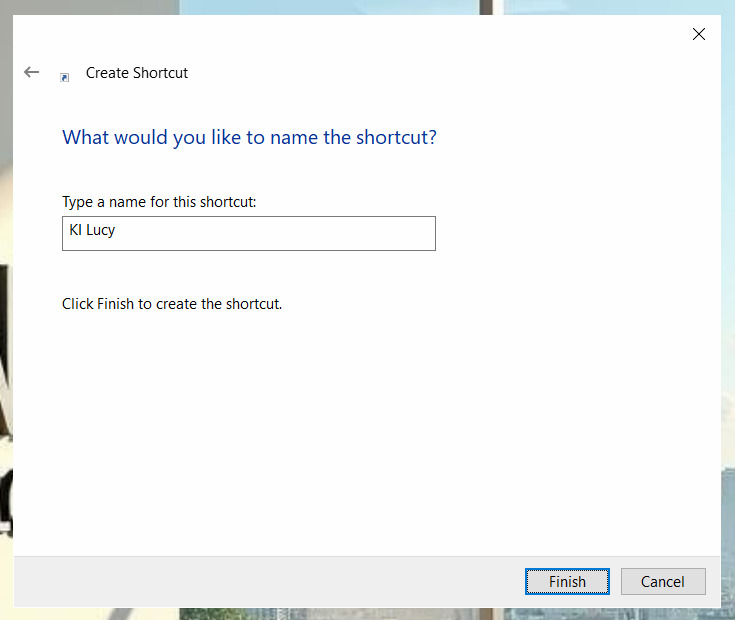
Task: Click the blank white area of the dialog
Action: click(400, 430)
